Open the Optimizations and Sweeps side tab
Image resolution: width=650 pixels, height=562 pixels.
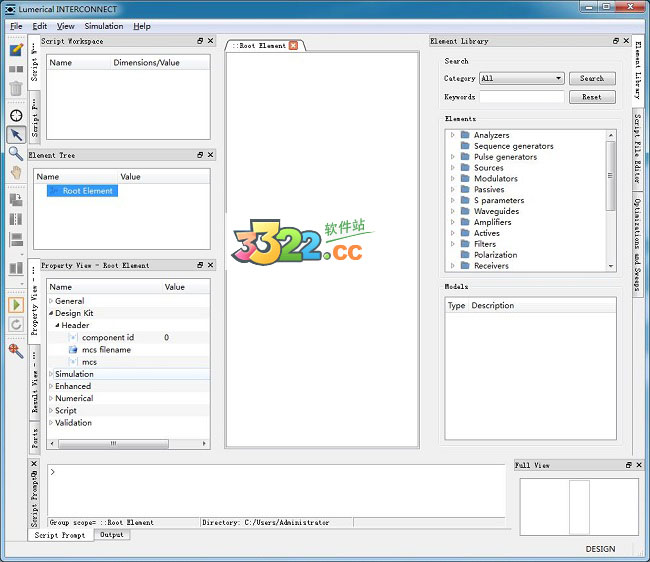click(638, 245)
